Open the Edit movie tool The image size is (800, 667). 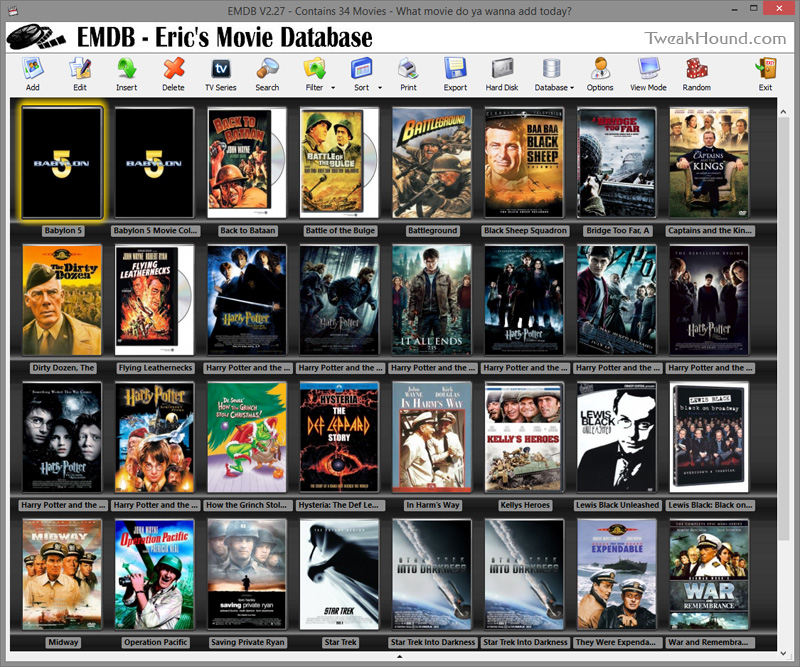(x=80, y=68)
